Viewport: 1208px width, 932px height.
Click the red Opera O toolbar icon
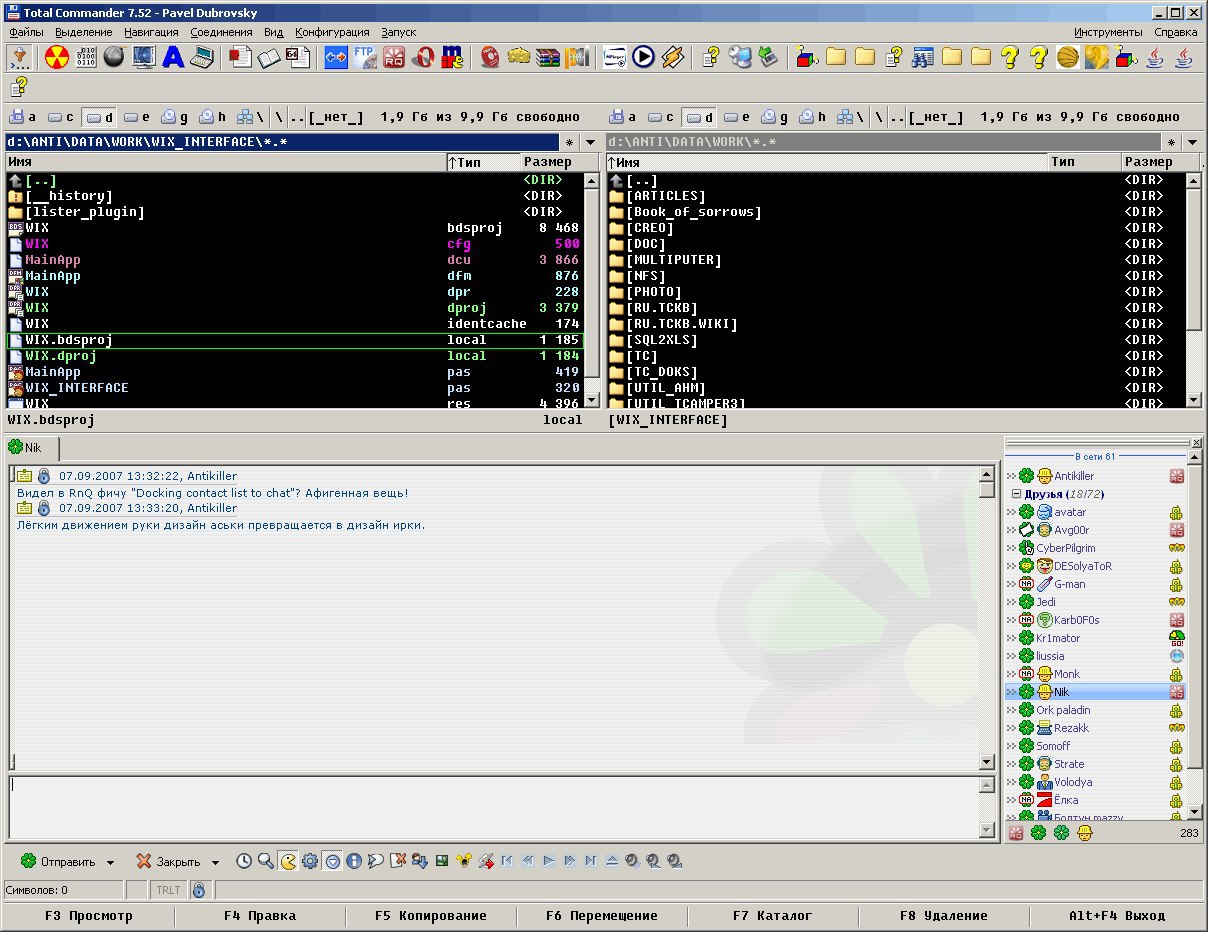tap(423, 57)
